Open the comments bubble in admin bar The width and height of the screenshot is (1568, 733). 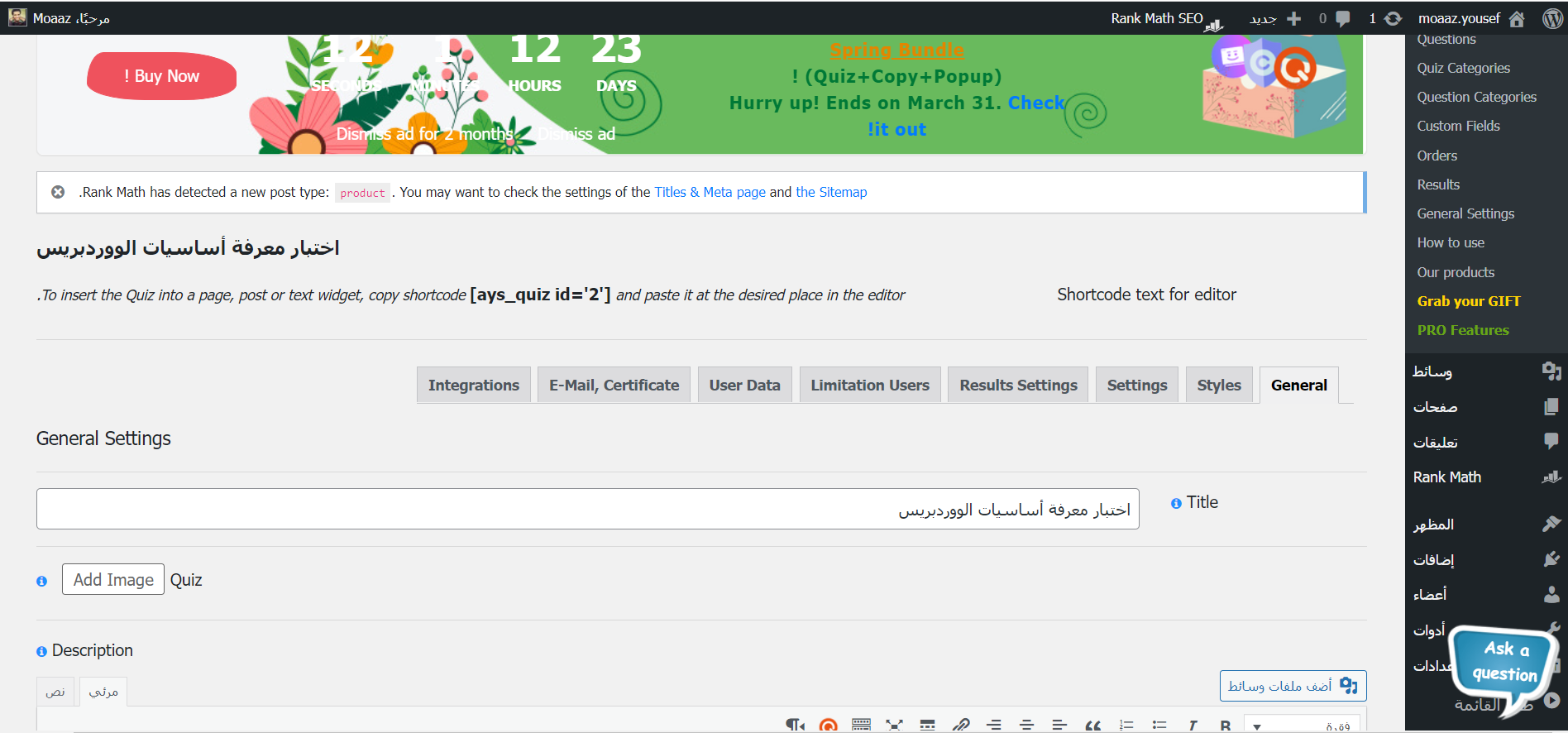coord(1343,18)
